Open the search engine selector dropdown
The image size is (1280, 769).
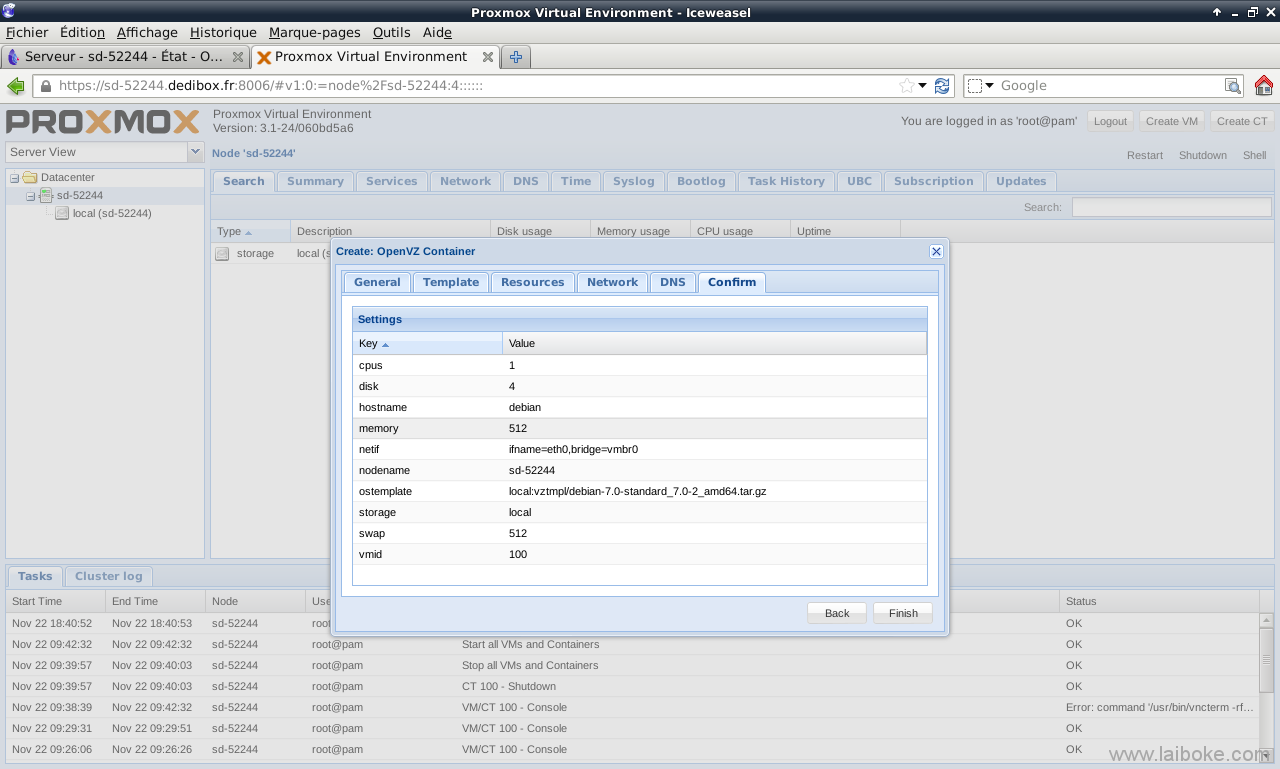click(982, 86)
